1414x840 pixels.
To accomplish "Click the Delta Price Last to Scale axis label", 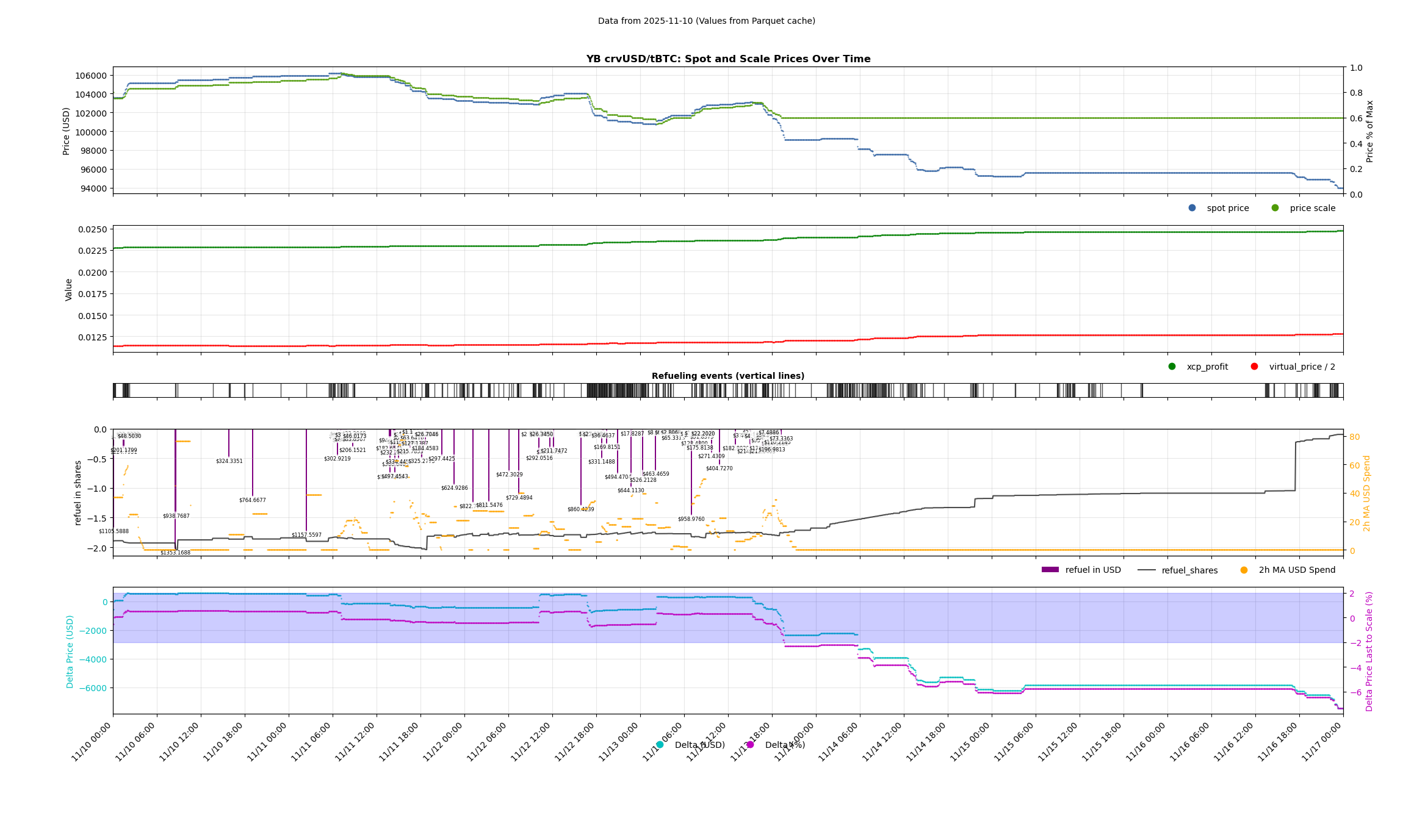I will coord(1369,651).
